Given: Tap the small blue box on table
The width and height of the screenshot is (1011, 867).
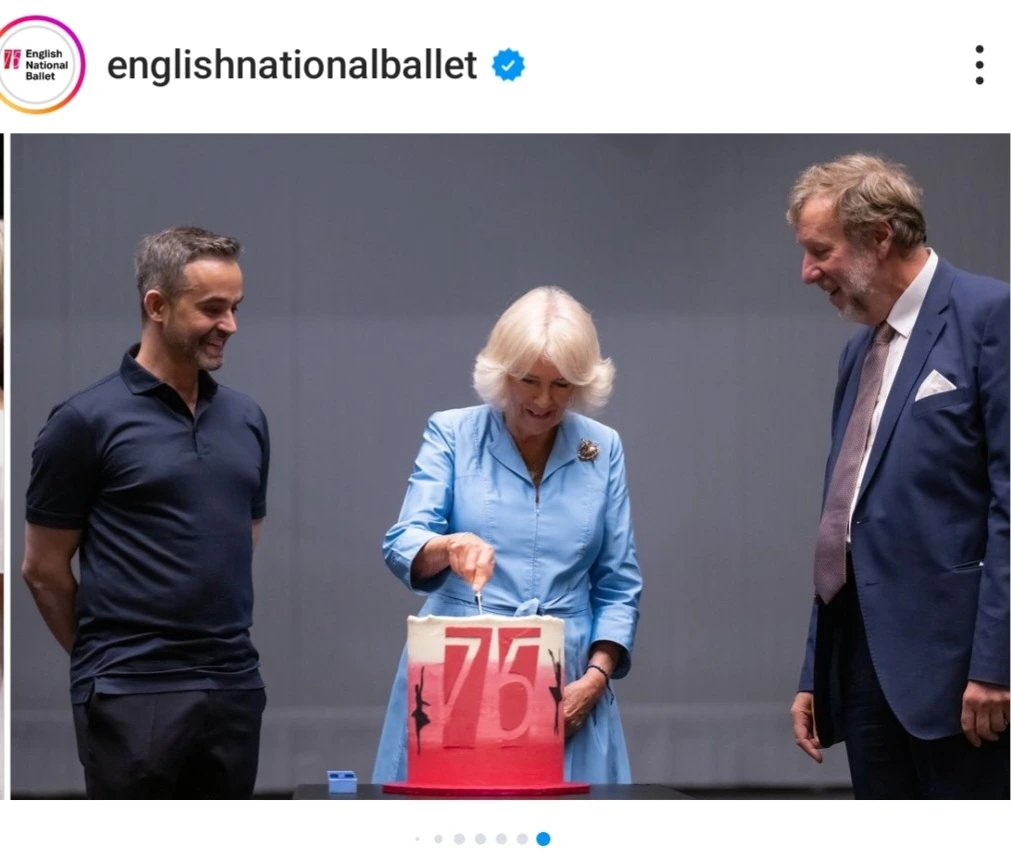Looking at the screenshot, I should coord(342,781).
